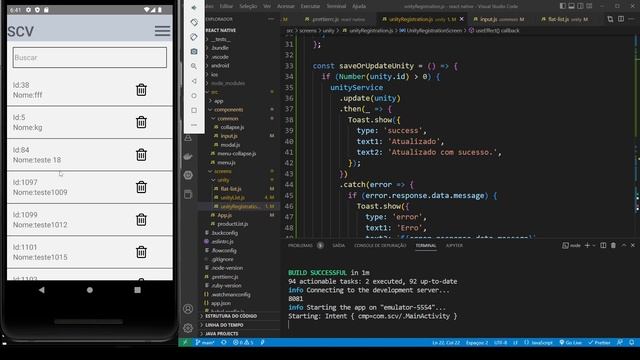Screen dimensions: 640x360
Task: Delete the item with Id:1101
Action: coord(141,252)
